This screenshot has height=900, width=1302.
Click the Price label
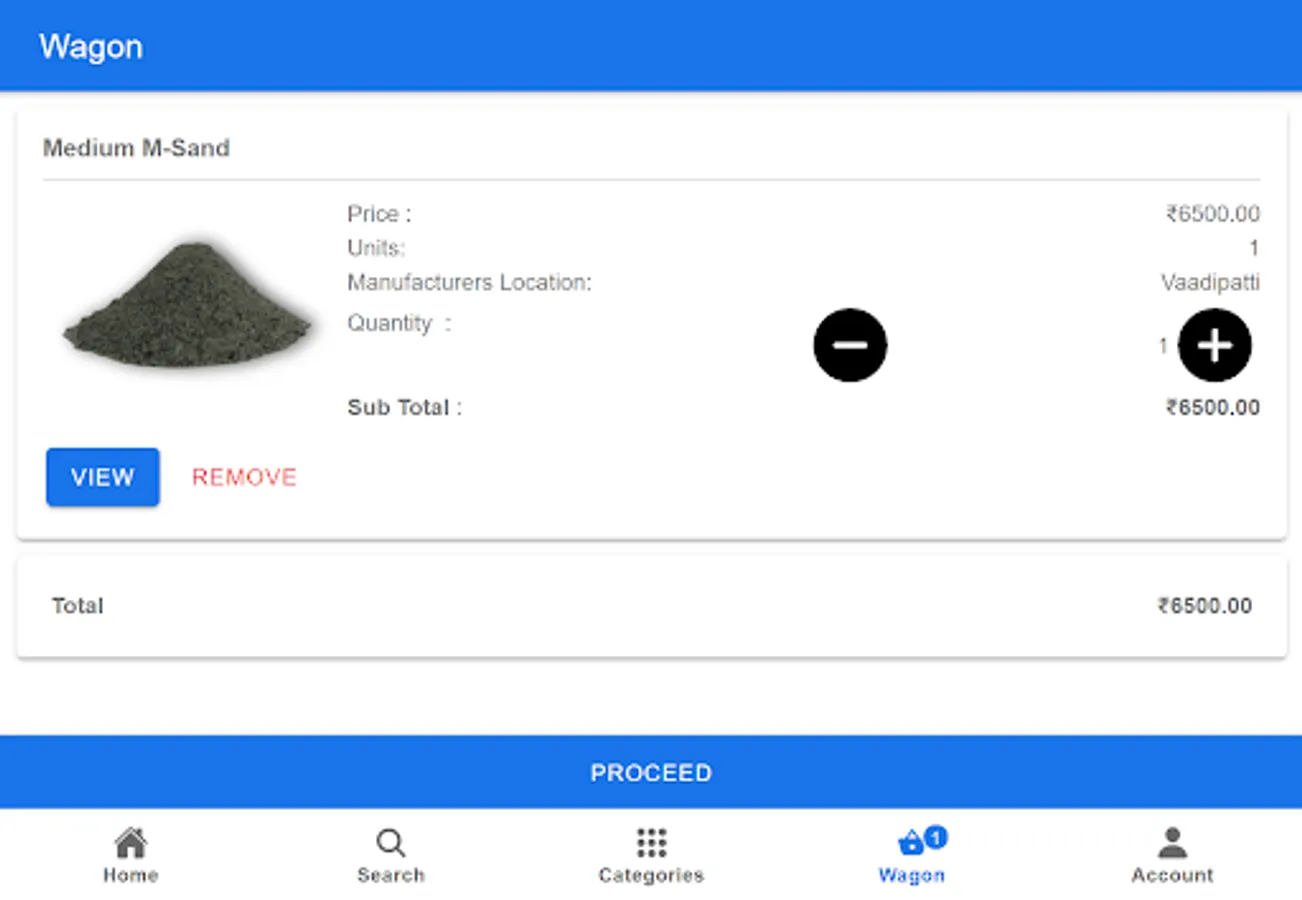pyautogui.click(x=380, y=213)
